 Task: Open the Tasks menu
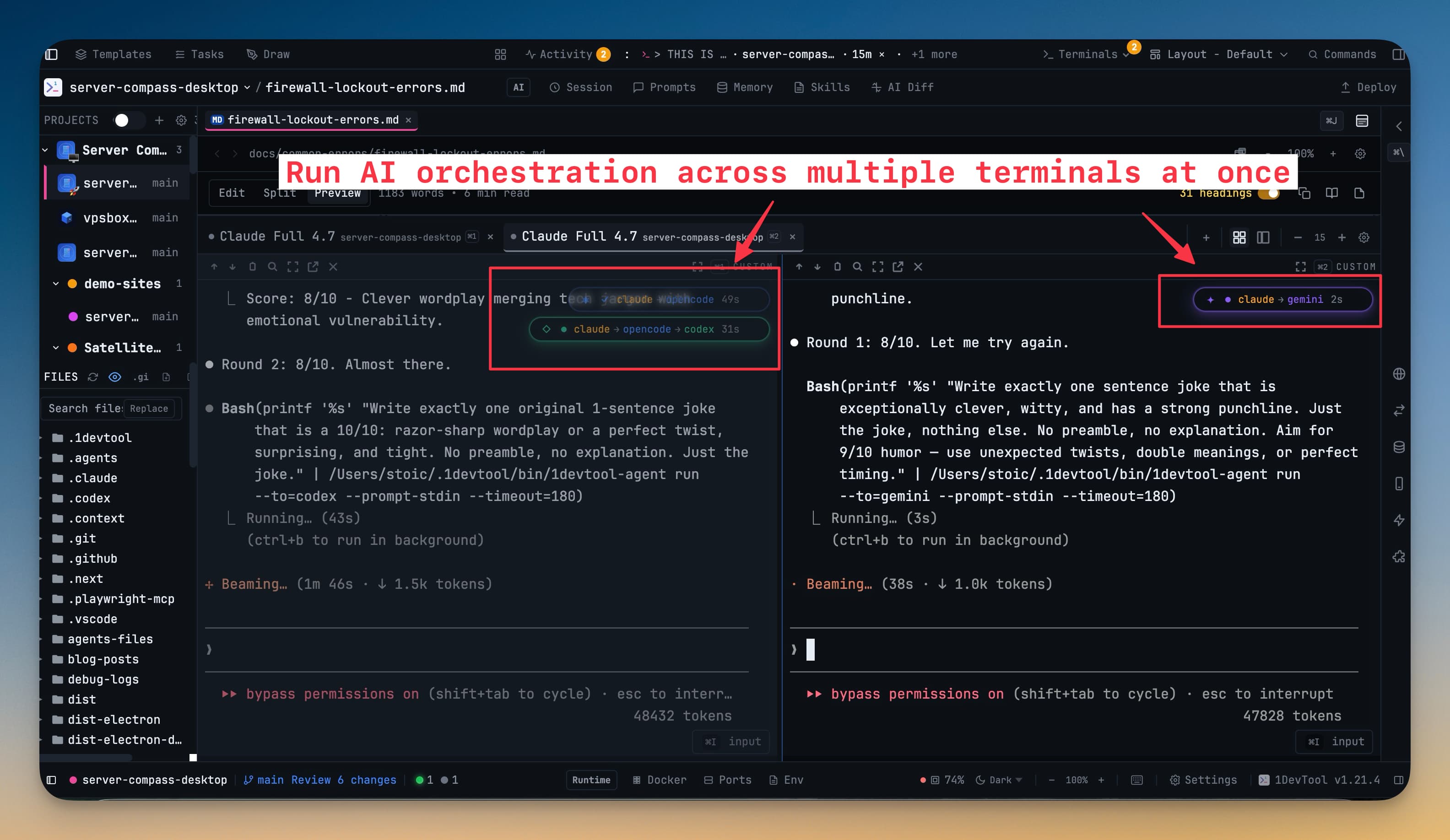tap(199, 54)
